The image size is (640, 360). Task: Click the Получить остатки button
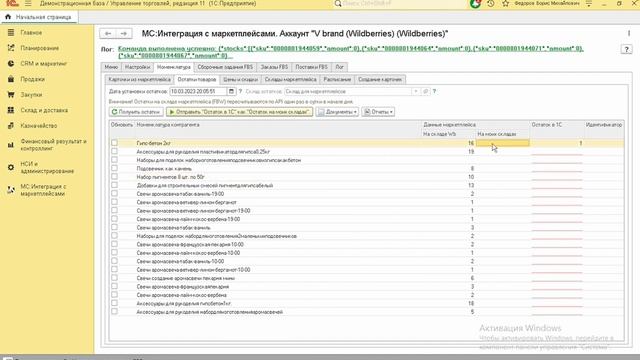(x=136, y=112)
